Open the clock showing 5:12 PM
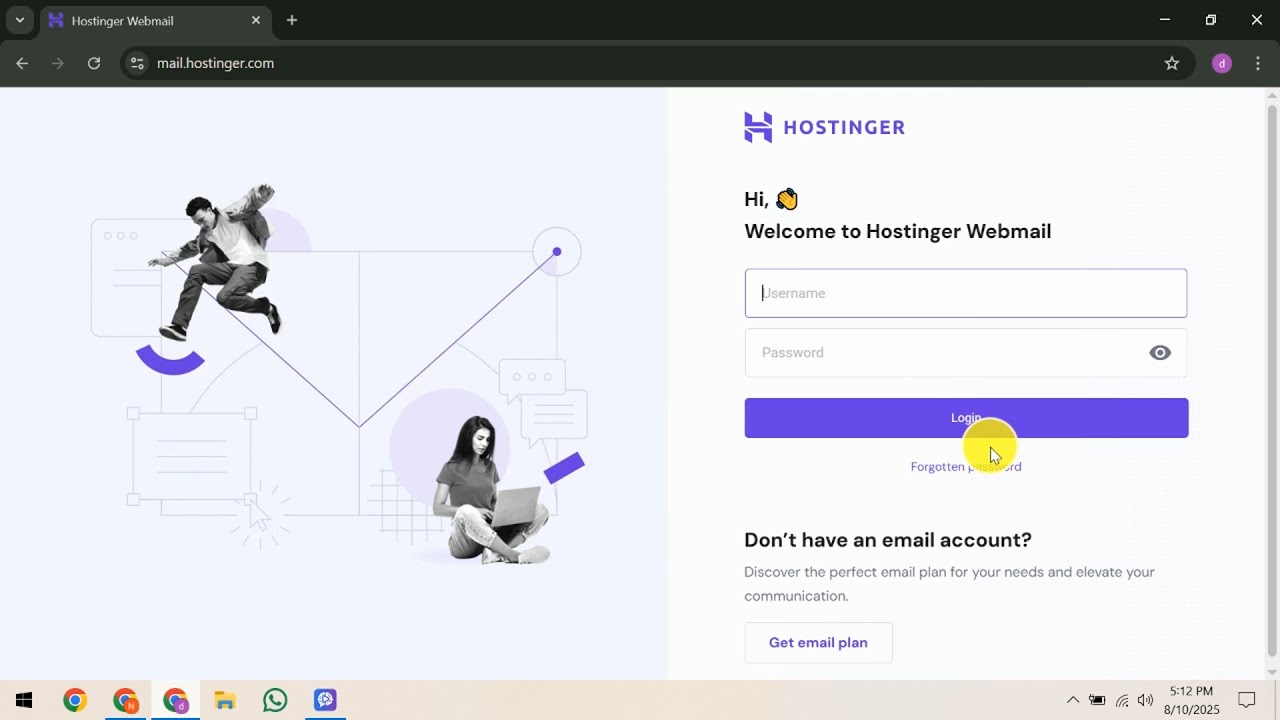This screenshot has width=1280, height=720. [1191, 700]
